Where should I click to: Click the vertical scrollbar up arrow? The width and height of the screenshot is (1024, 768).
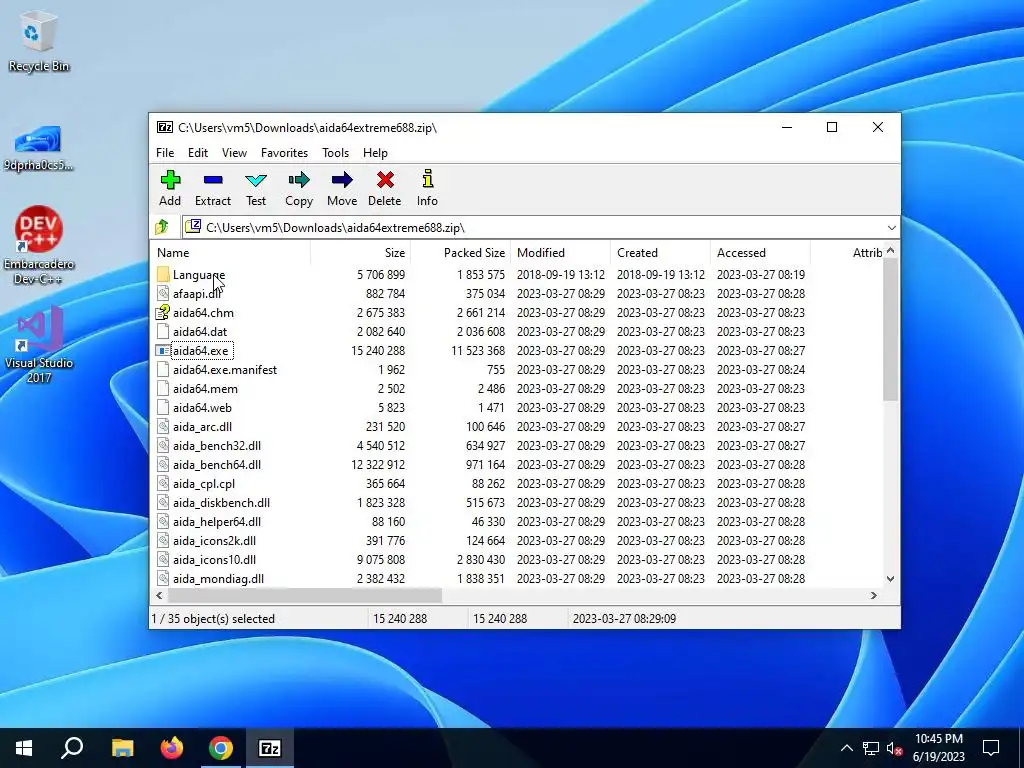[891, 251]
